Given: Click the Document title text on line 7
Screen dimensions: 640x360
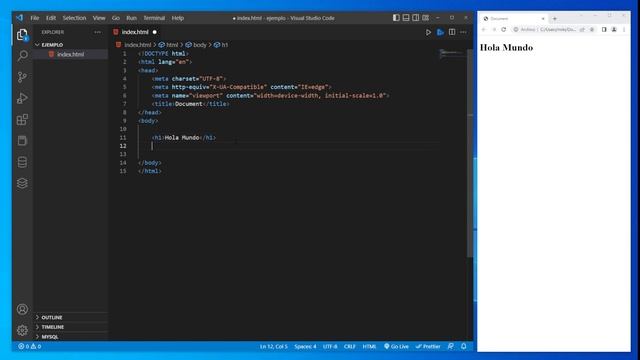Looking at the screenshot, I should point(189,104).
